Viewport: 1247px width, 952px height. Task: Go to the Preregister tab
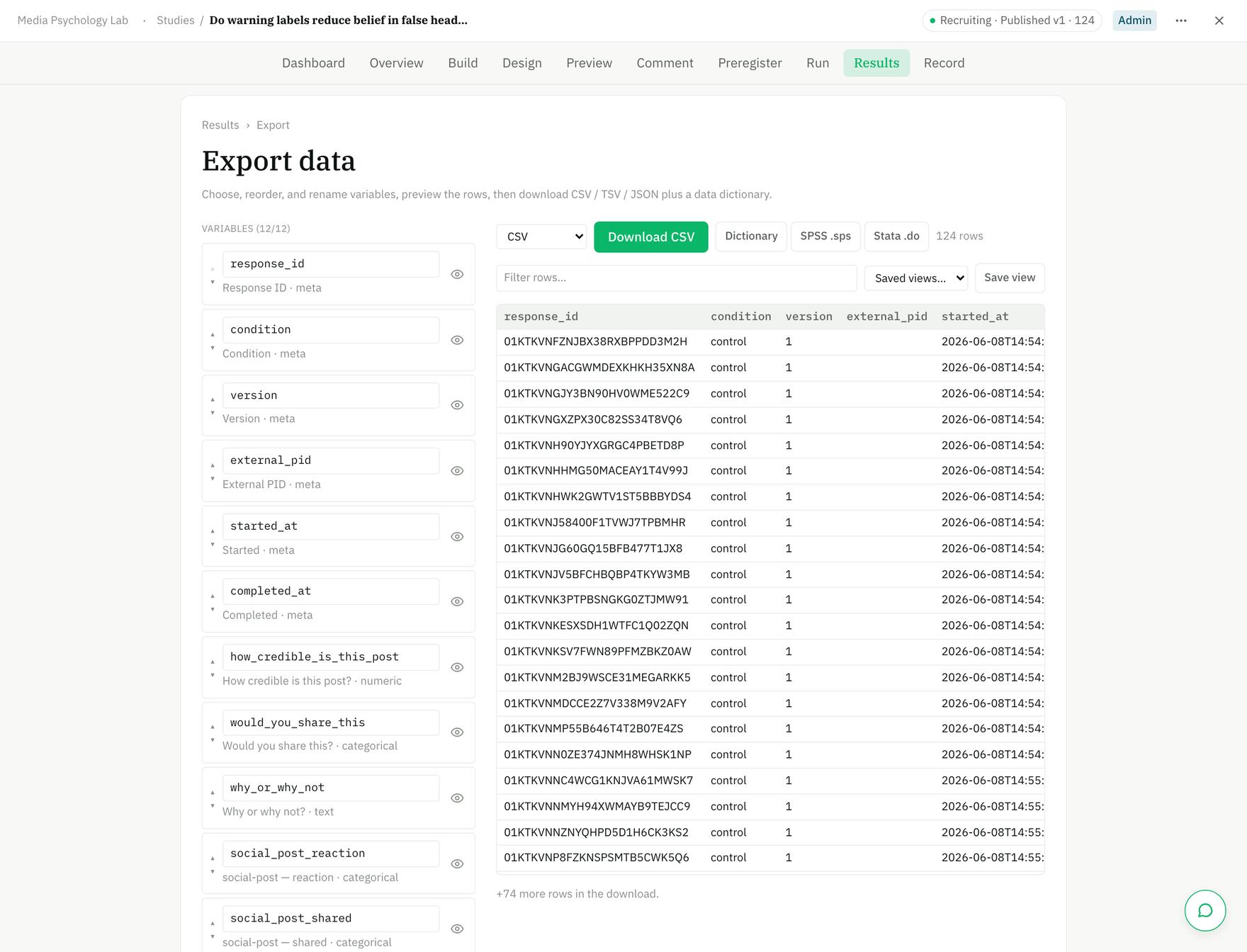(x=750, y=63)
